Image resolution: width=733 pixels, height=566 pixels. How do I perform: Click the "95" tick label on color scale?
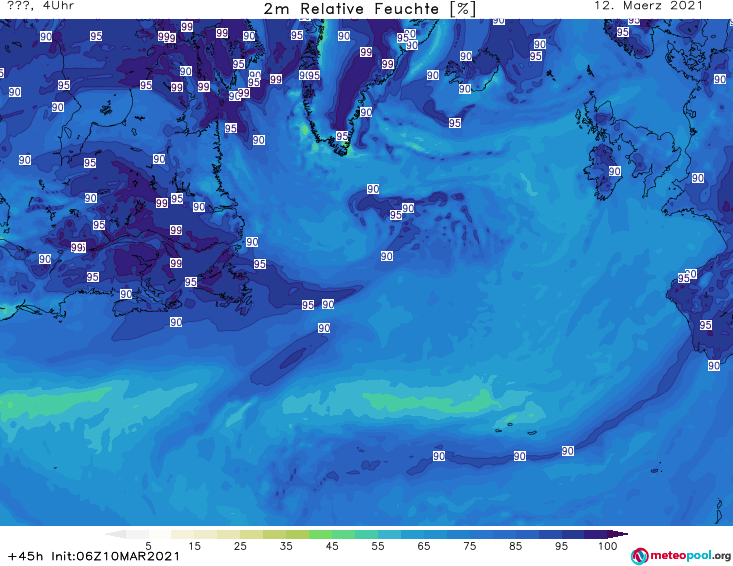tap(561, 546)
